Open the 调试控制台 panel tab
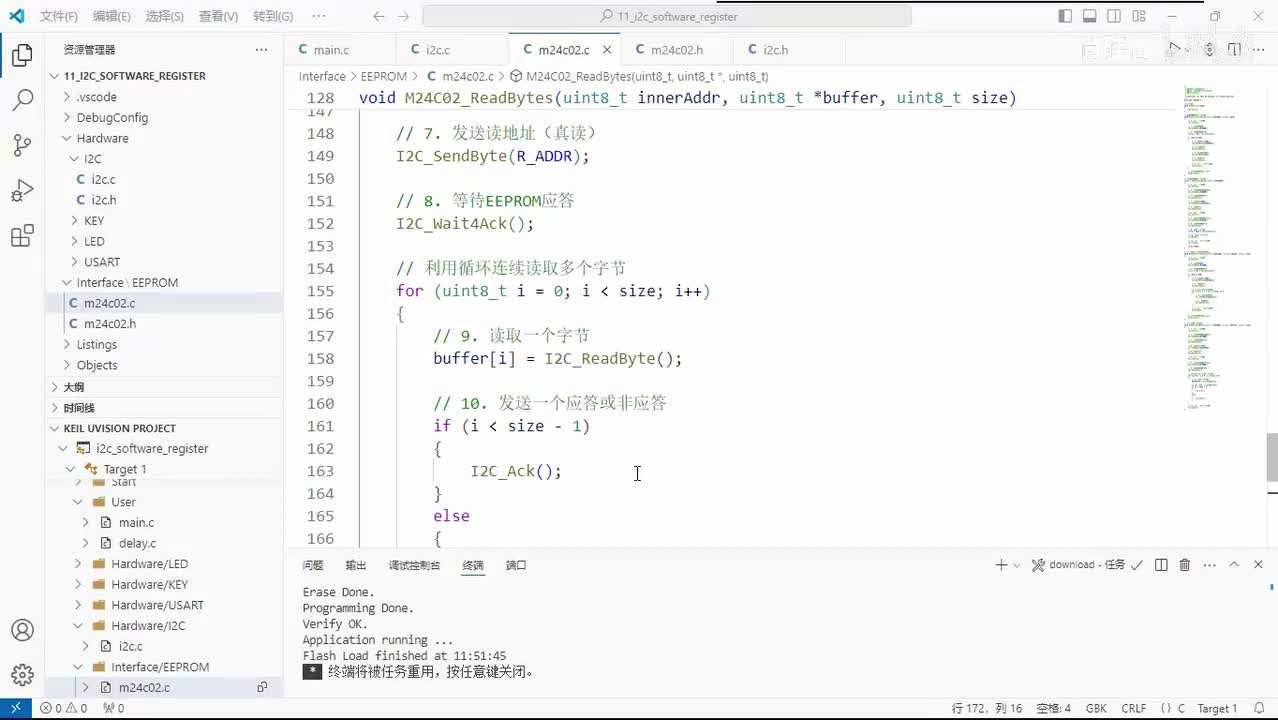This screenshot has height=720, width=1278. (x=414, y=565)
